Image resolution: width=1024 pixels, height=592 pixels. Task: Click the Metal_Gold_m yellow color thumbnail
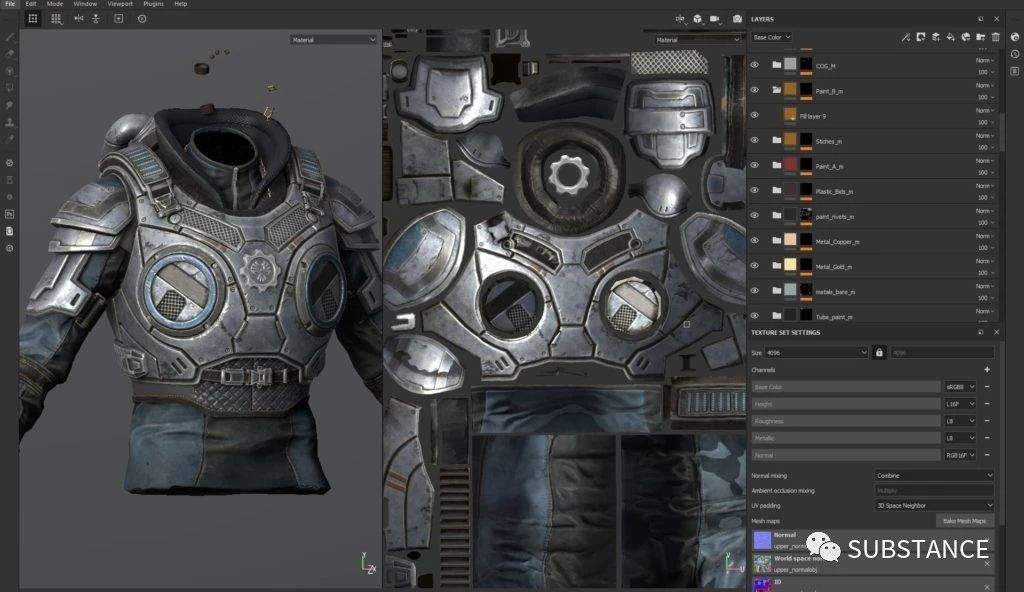[x=790, y=265]
